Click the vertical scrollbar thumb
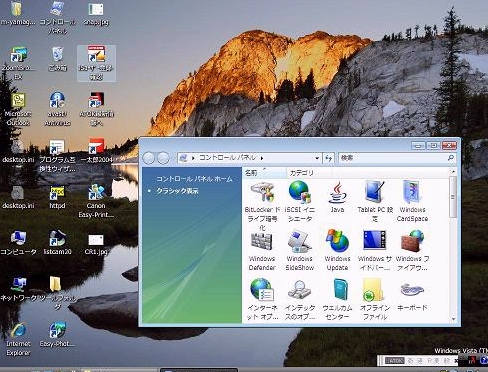Image resolution: width=488 pixels, height=372 pixels. (x=453, y=197)
